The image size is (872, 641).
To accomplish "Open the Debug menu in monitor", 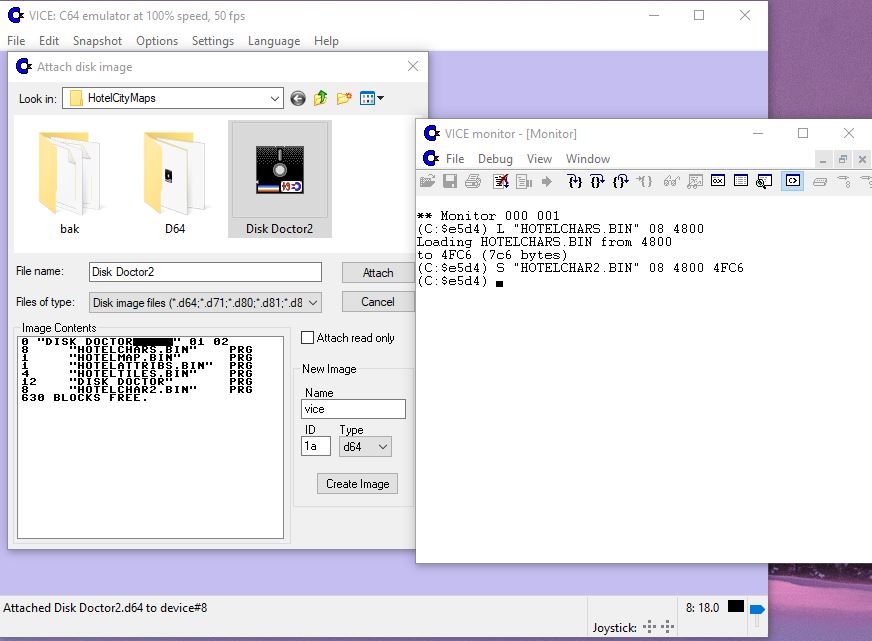I will [496, 158].
